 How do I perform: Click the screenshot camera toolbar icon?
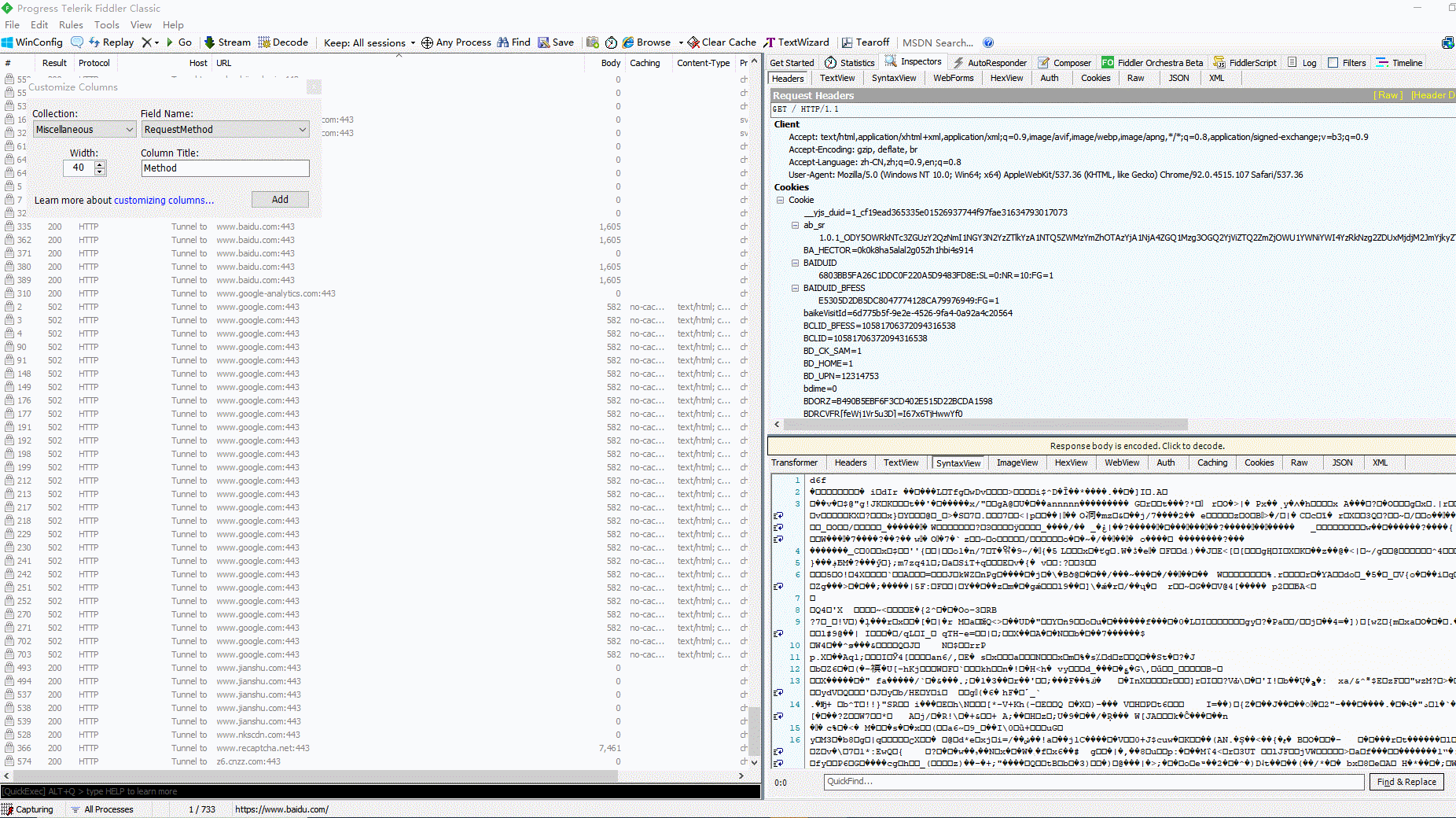coord(593,42)
